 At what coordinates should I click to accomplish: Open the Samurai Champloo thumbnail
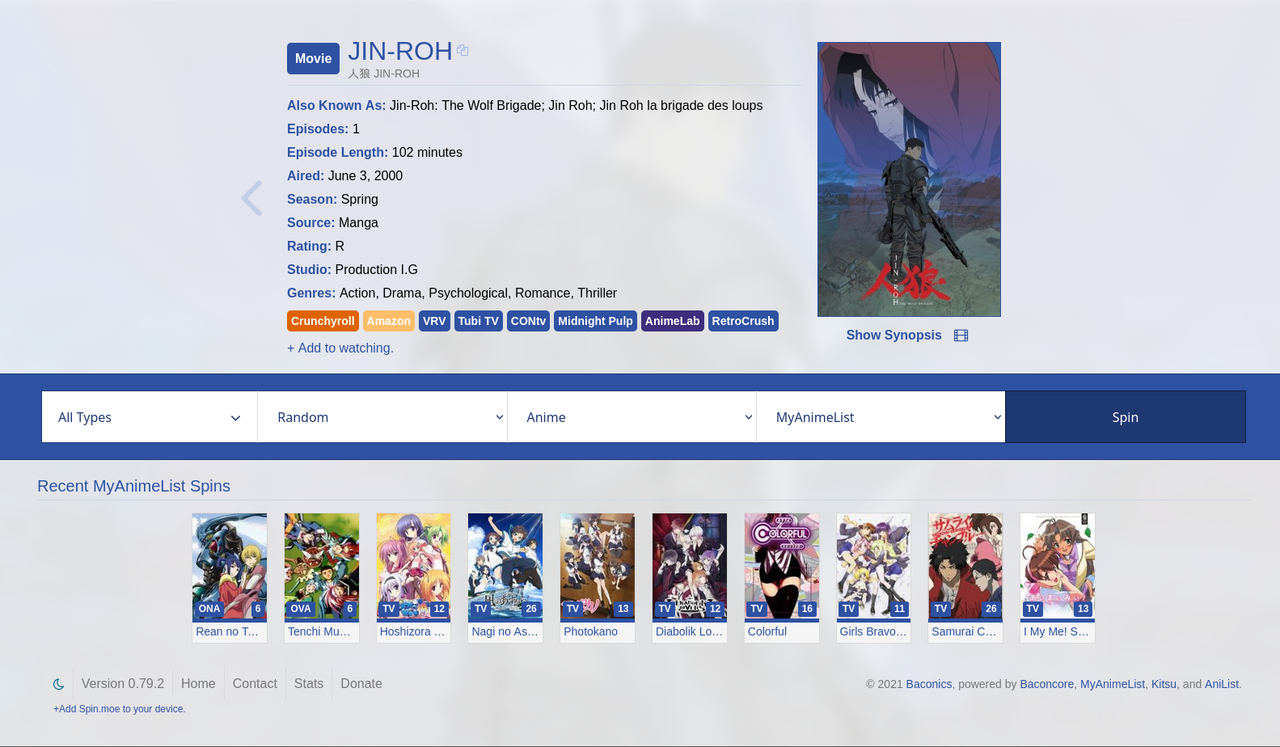pos(965,577)
